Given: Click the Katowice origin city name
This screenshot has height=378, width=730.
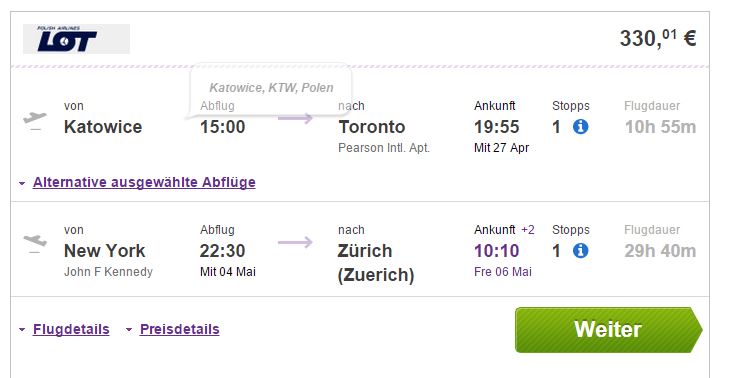Looking at the screenshot, I should [x=103, y=127].
